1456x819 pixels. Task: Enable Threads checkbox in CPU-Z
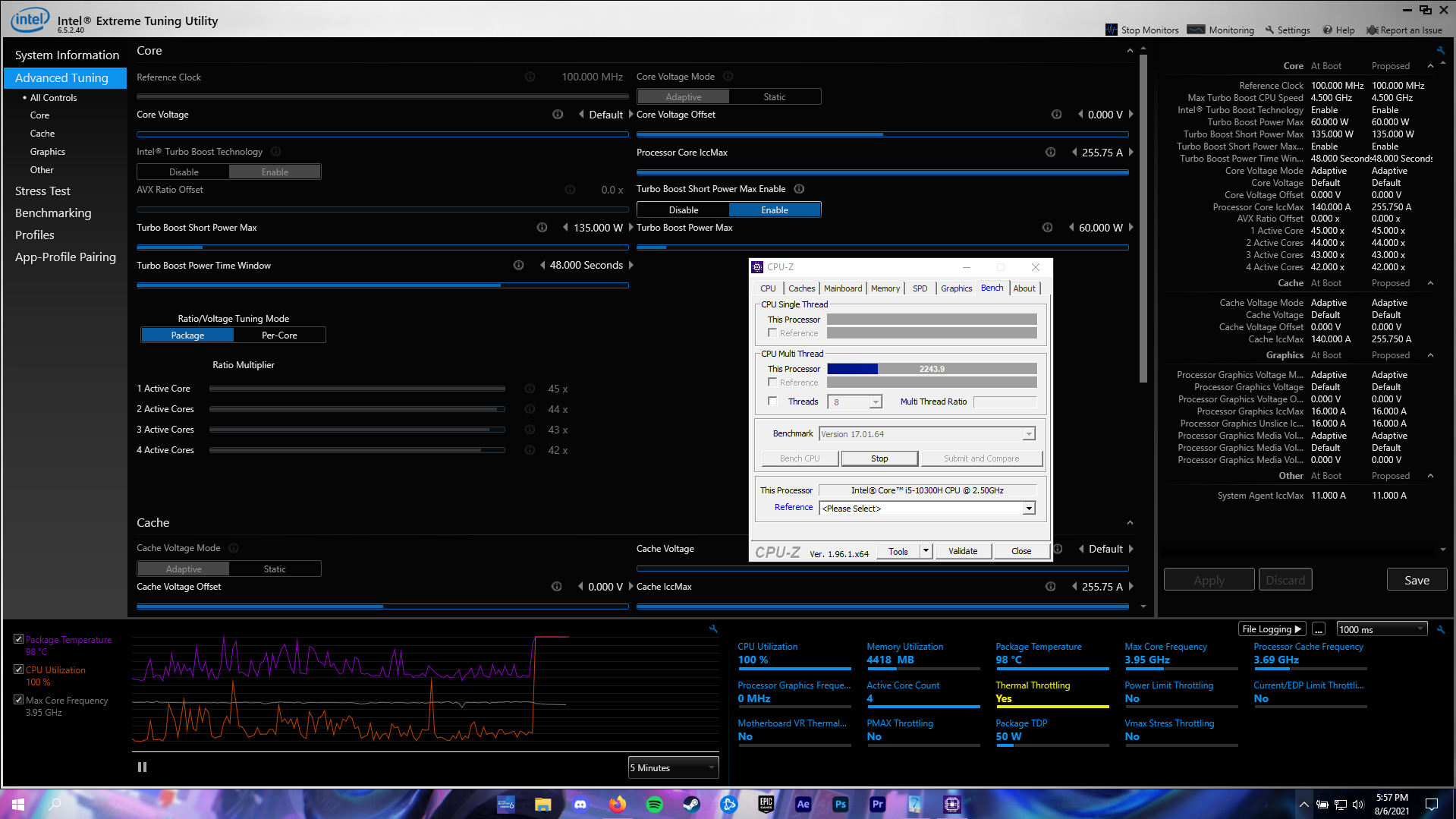click(x=772, y=402)
